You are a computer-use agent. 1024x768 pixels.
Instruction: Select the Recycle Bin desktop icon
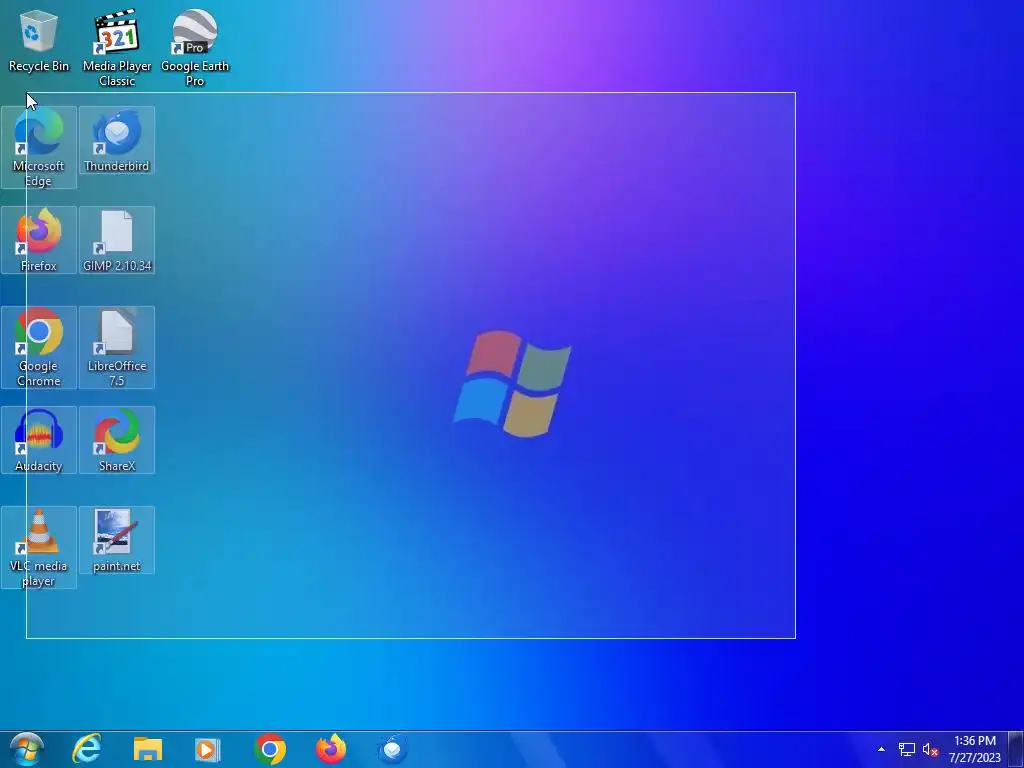click(x=39, y=40)
